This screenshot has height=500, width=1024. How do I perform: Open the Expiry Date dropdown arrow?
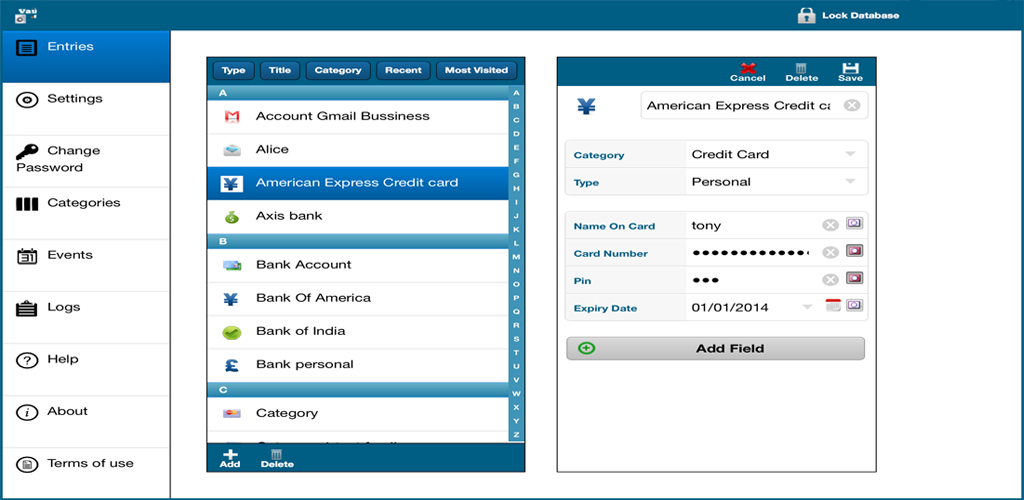pos(808,307)
